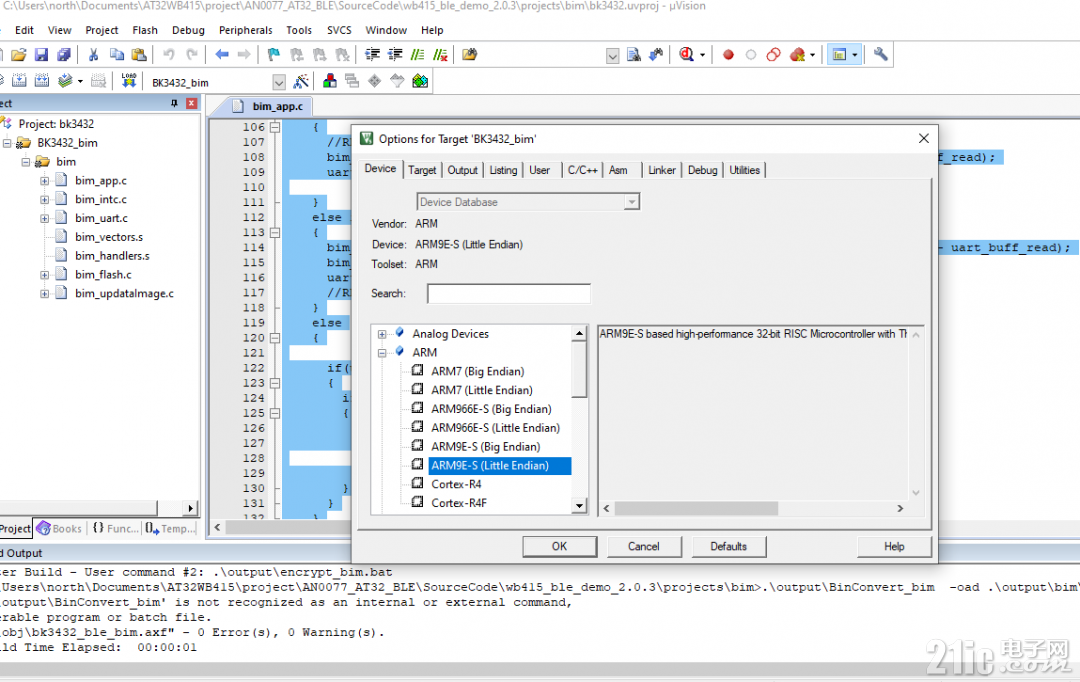Disable all breakpoints double-circle icon
Viewport: 1080px width, 682px height.
[773, 55]
